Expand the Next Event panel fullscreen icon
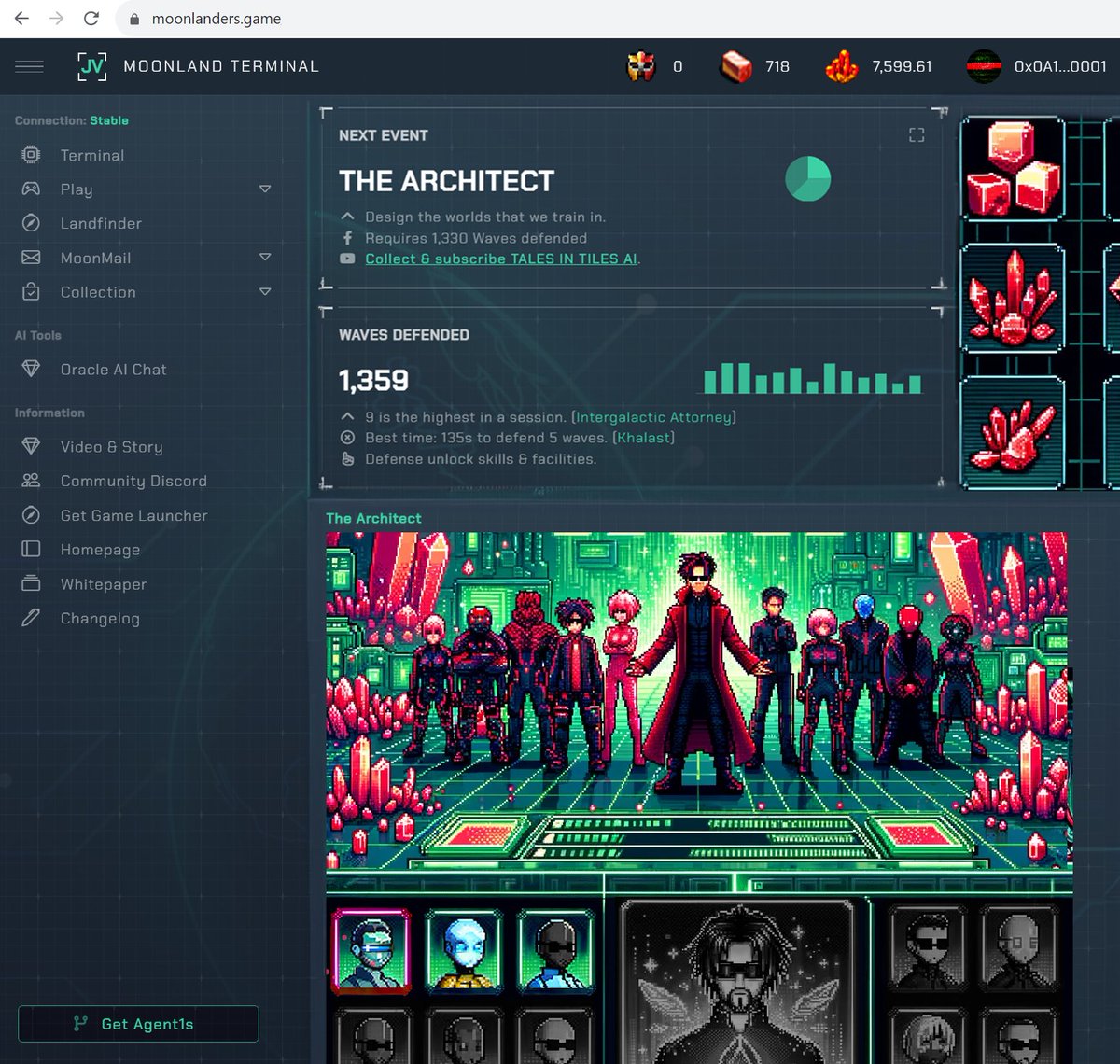Viewport: 1120px width, 1064px height. (917, 135)
